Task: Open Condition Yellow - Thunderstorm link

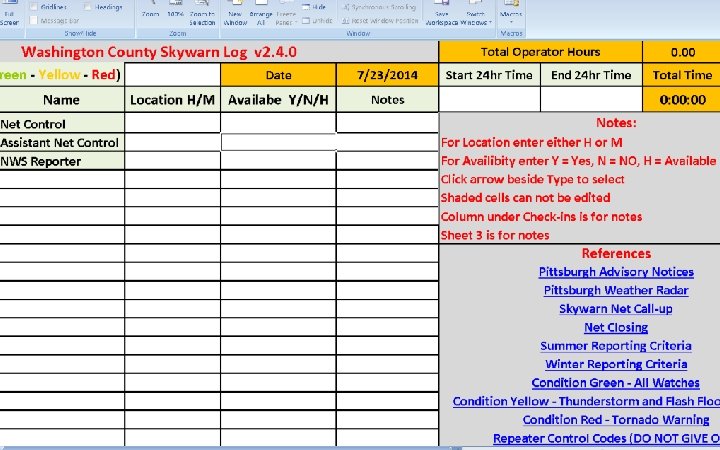Action: 586,401
